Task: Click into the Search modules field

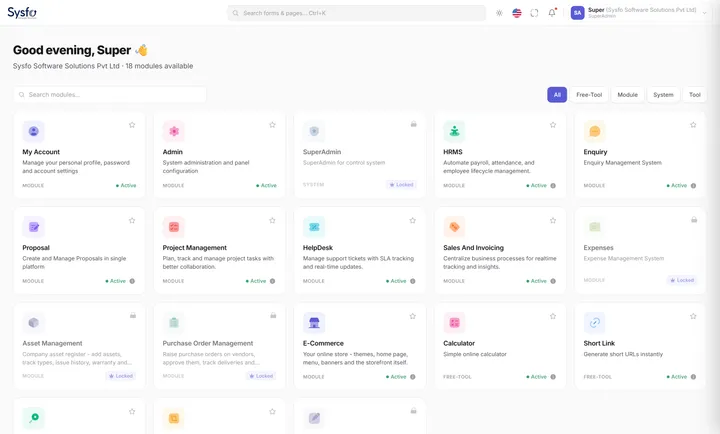Action: pyautogui.click(x=110, y=95)
